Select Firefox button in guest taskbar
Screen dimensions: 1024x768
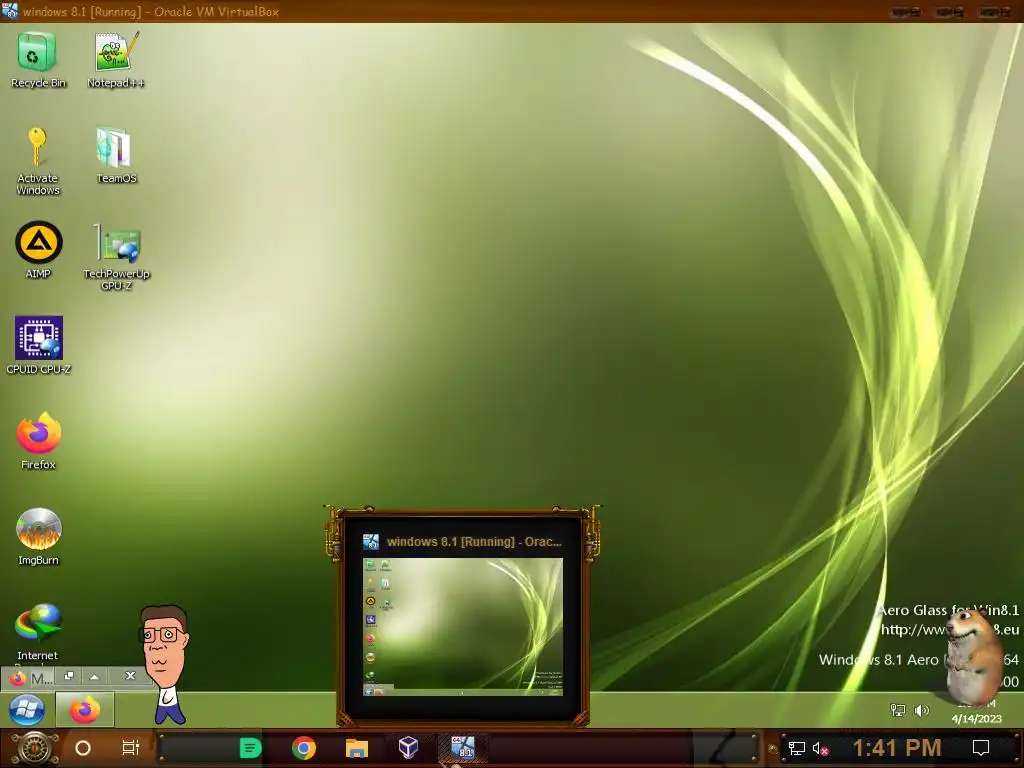tap(85, 710)
